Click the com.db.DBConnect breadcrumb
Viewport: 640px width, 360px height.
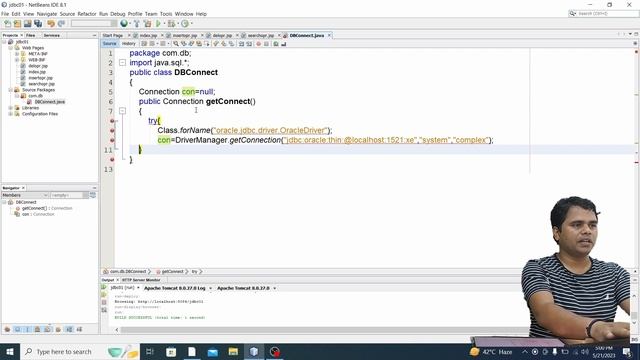tap(127, 271)
